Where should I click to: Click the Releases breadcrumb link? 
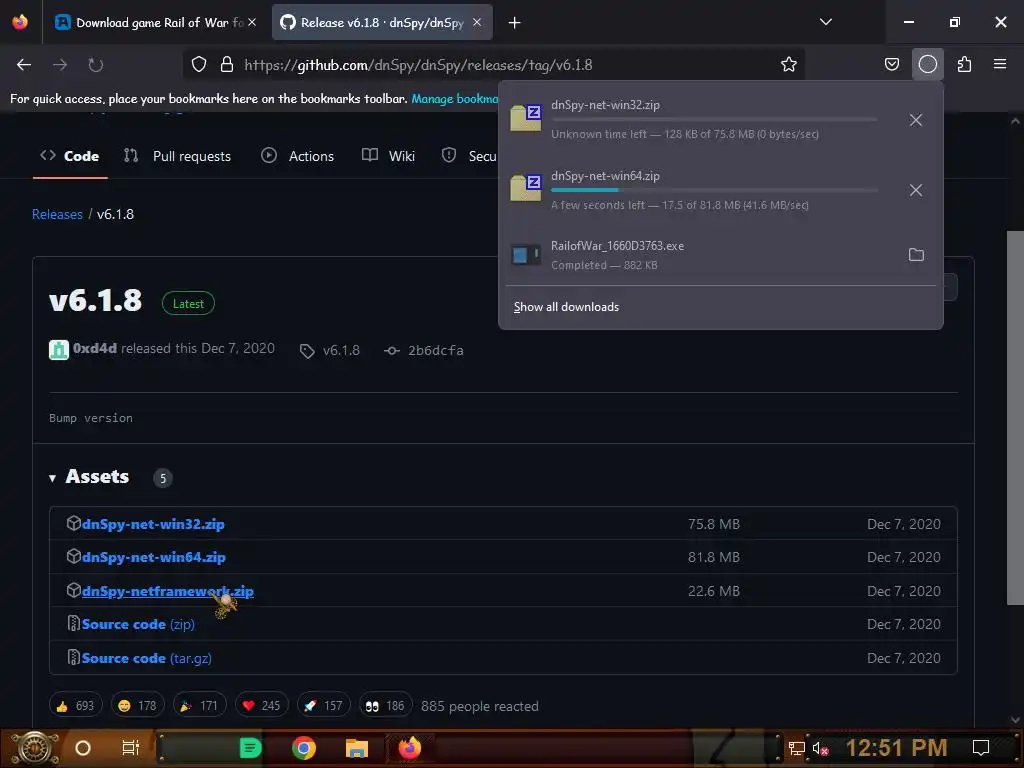(x=57, y=214)
